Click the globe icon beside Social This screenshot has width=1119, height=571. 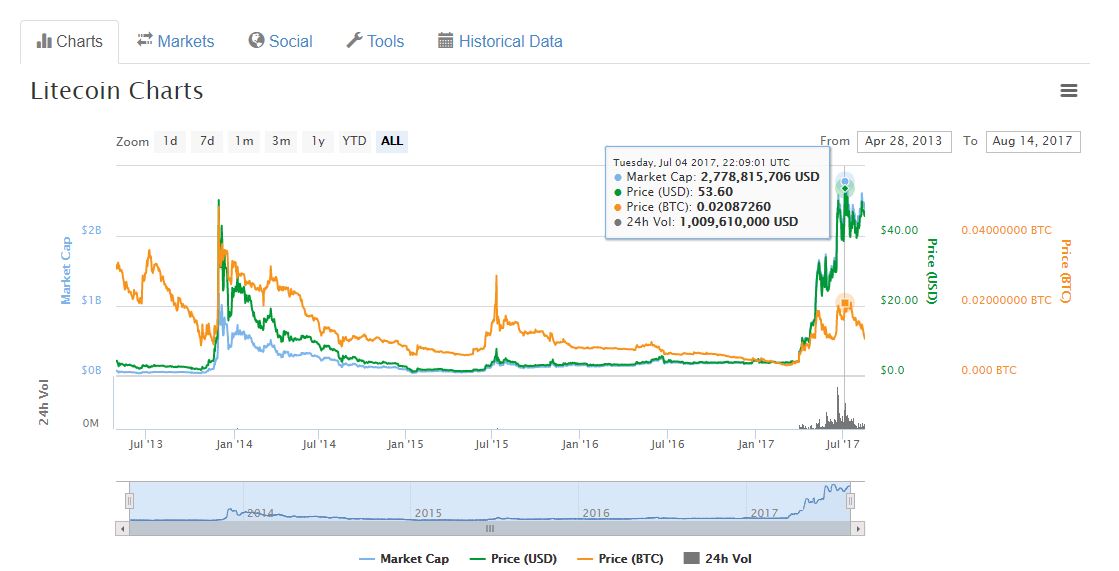(256, 41)
